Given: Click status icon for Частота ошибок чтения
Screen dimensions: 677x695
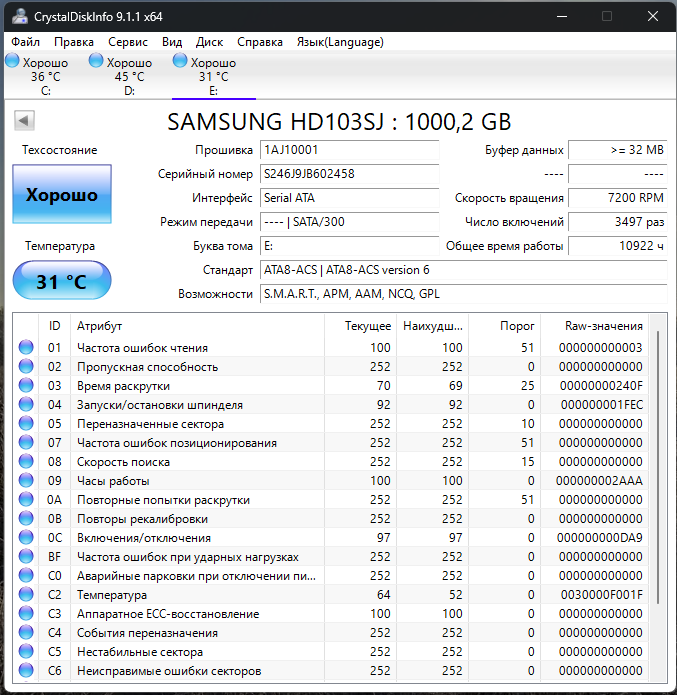Looking at the screenshot, I should pos(26,347).
